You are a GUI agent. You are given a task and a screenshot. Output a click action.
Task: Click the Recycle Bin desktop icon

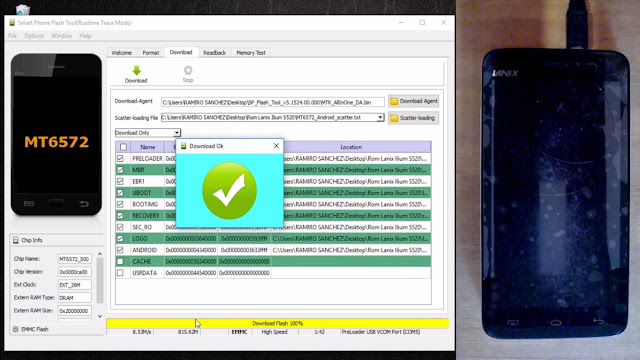click(x=22, y=9)
